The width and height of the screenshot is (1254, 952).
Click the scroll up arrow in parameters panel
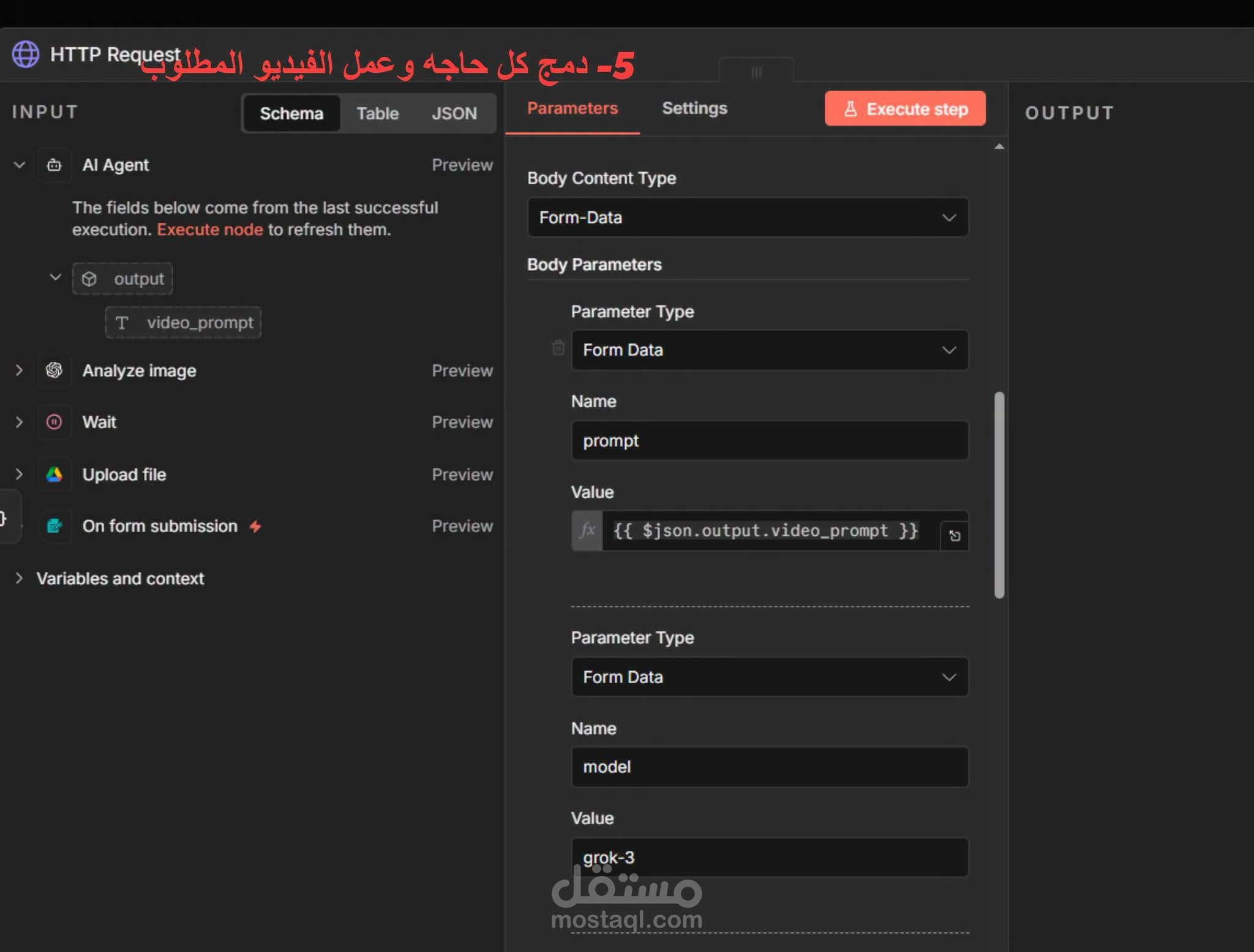point(999,146)
